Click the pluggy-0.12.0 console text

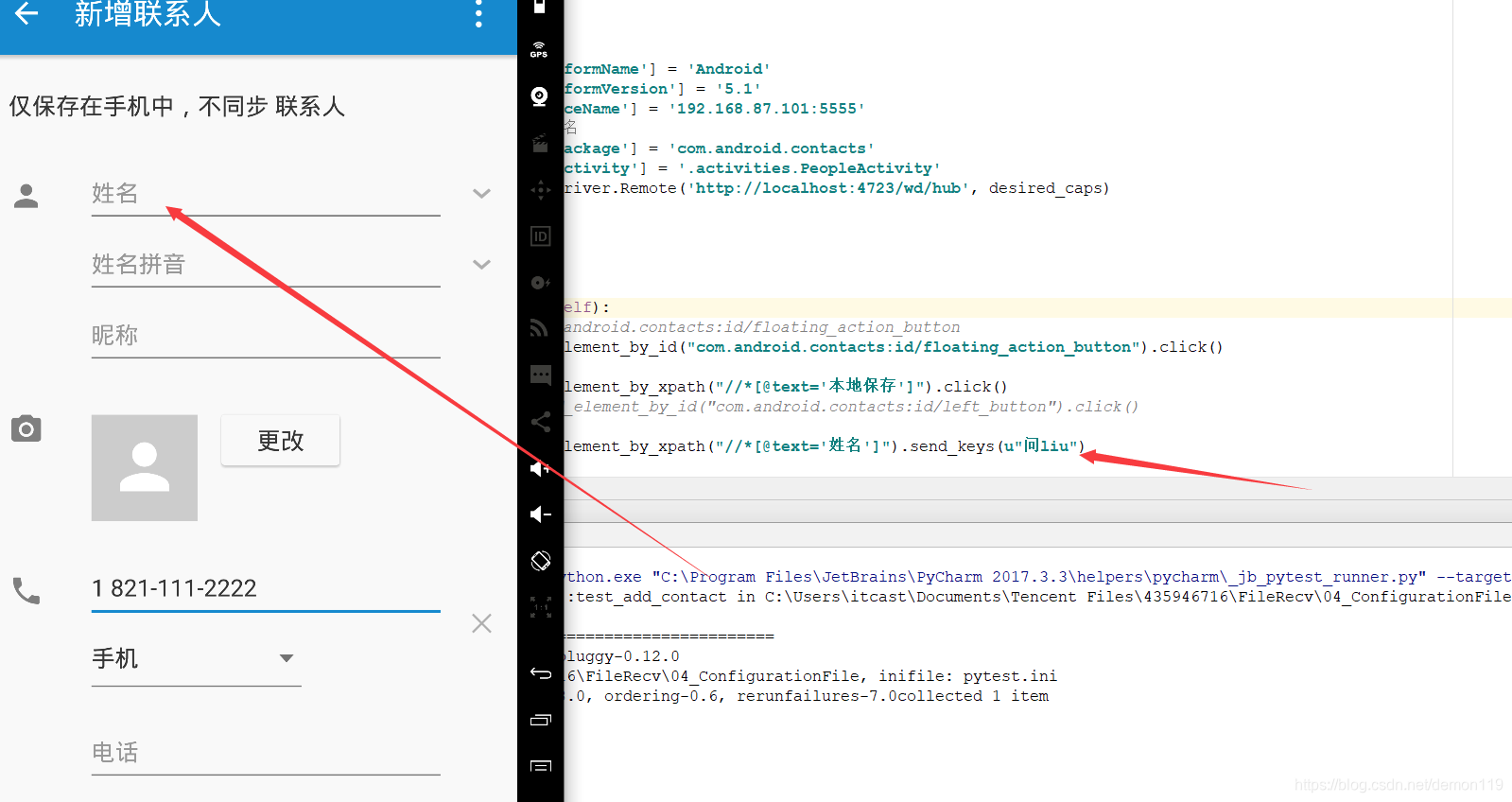click(622, 656)
